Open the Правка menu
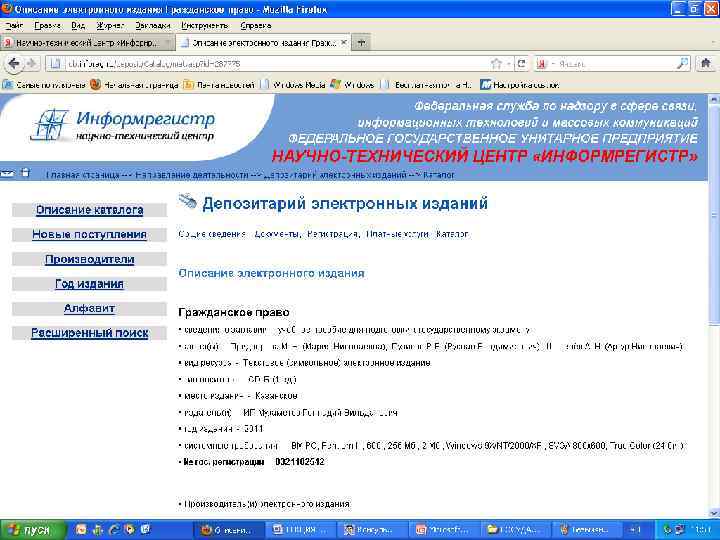 pyautogui.click(x=47, y=26)
